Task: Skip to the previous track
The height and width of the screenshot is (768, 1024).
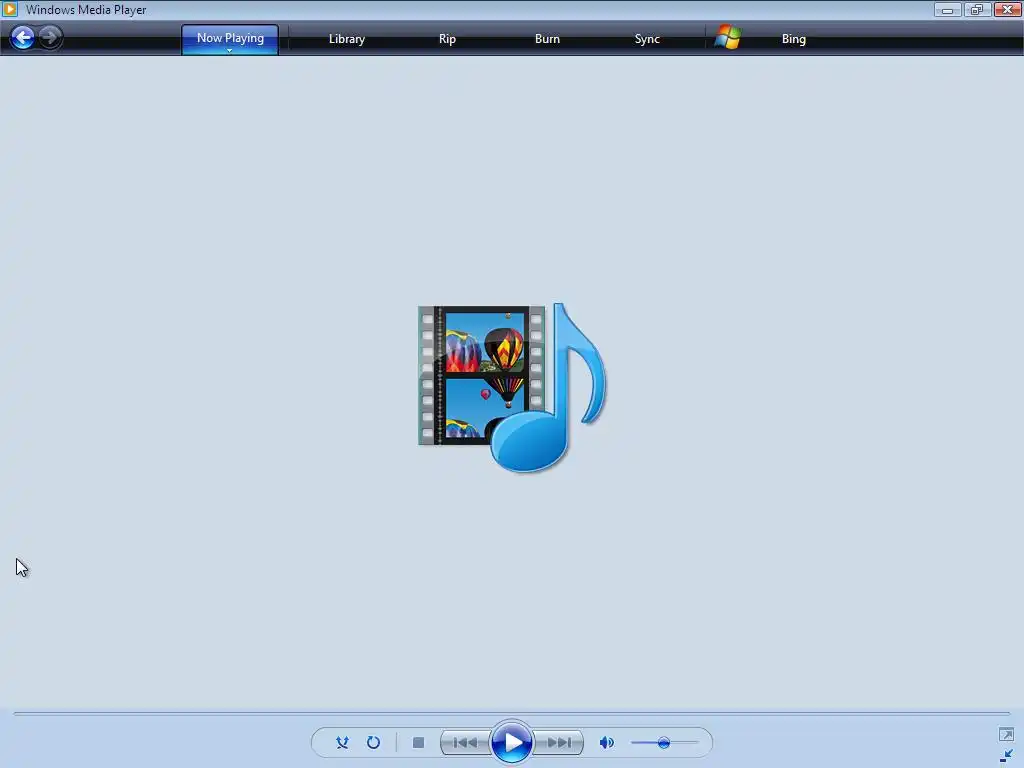Action: coord(465,743)
